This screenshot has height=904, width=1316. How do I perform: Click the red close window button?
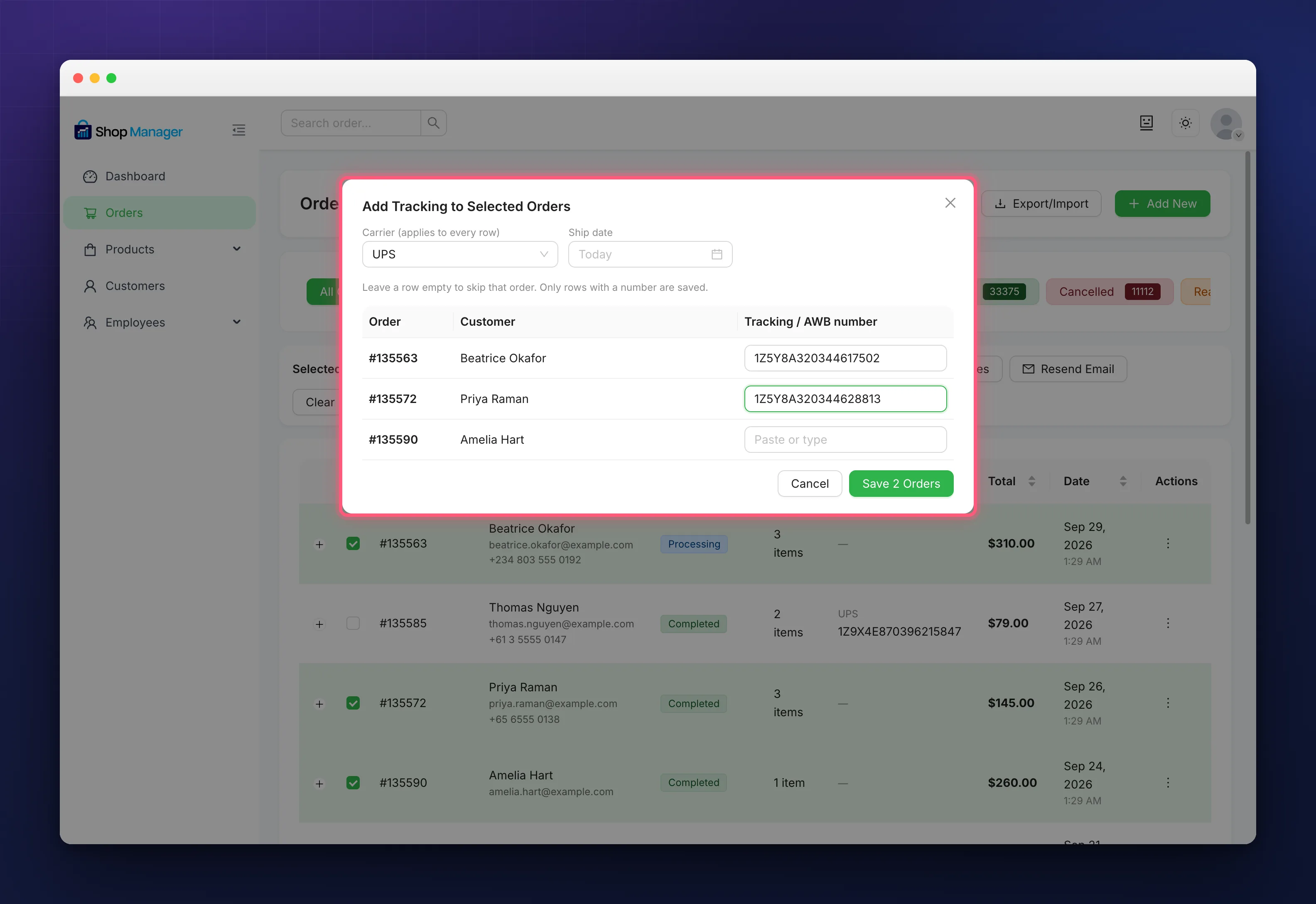[78, 78]
